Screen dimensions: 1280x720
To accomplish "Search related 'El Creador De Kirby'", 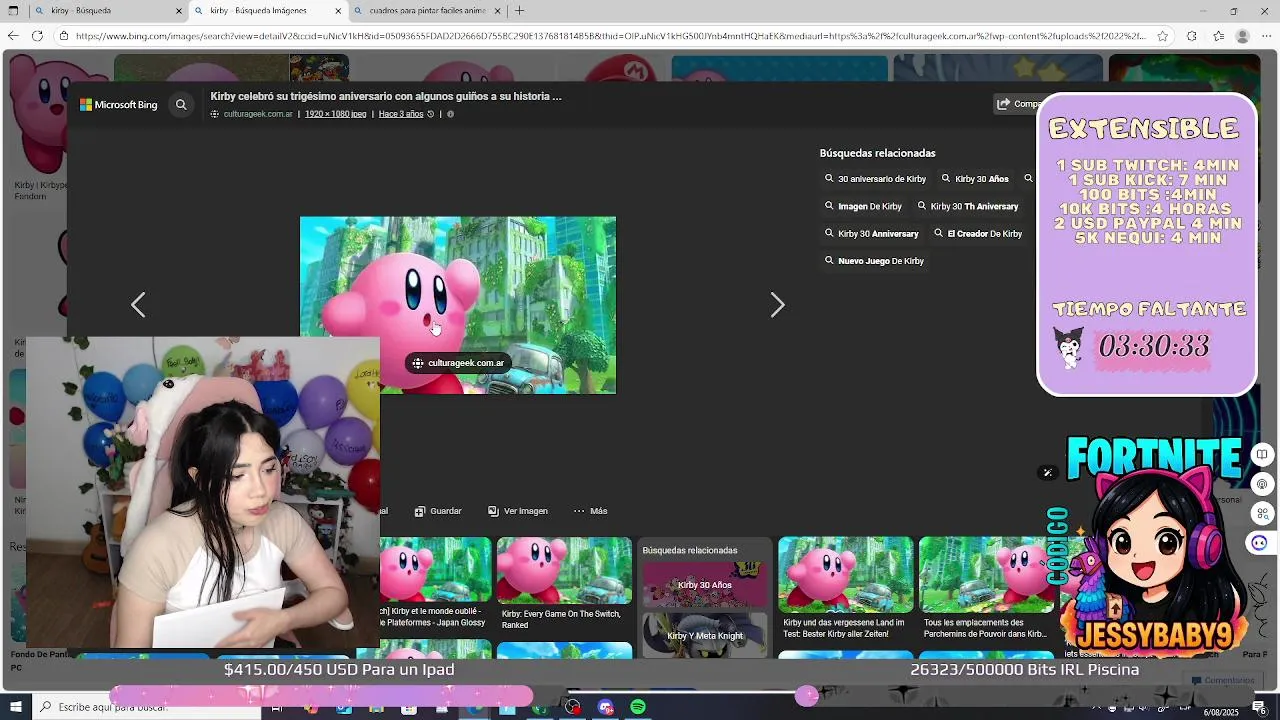I will [978, 233].
